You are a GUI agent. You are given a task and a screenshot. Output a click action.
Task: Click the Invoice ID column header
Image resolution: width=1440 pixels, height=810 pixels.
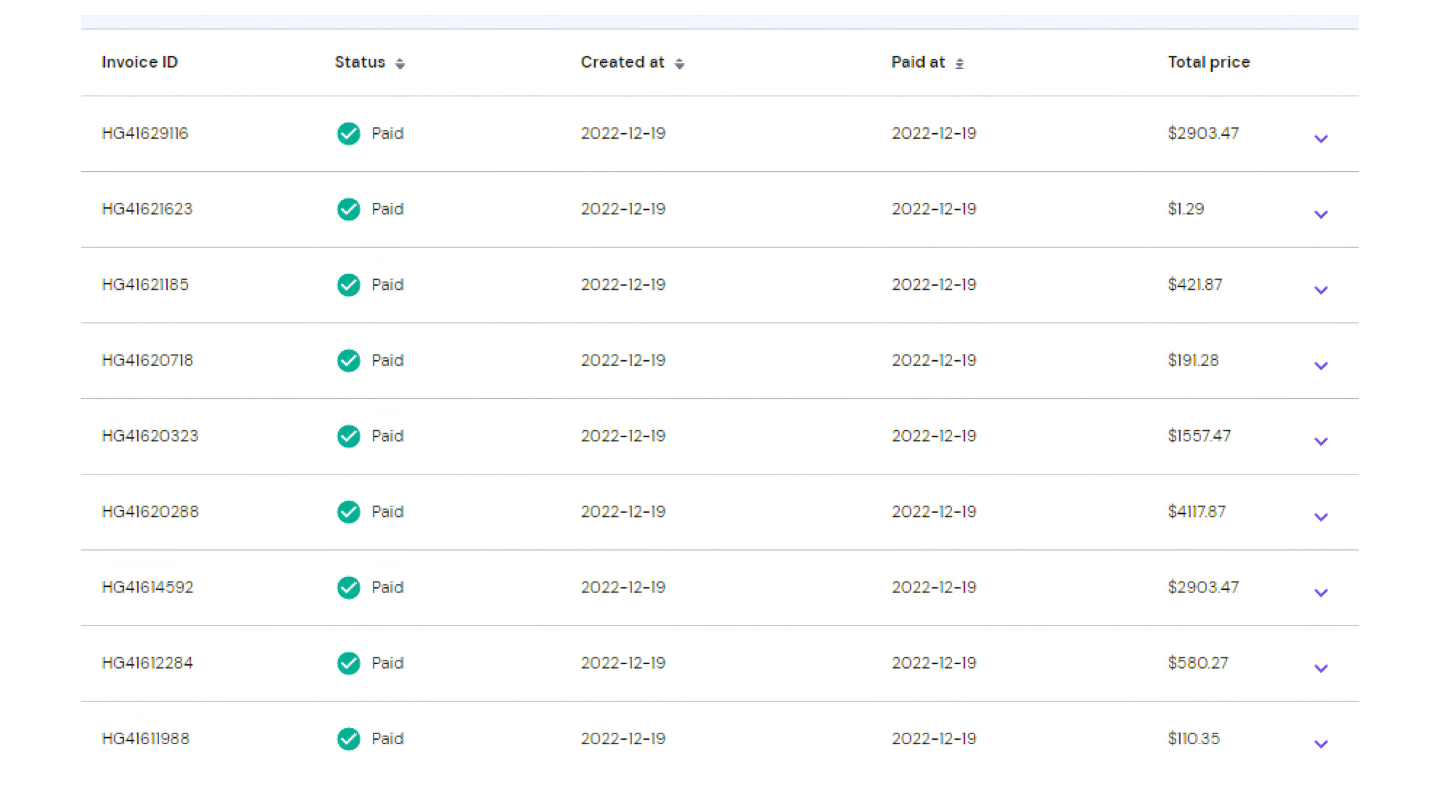pyautogui.click(x=140, y=62)
